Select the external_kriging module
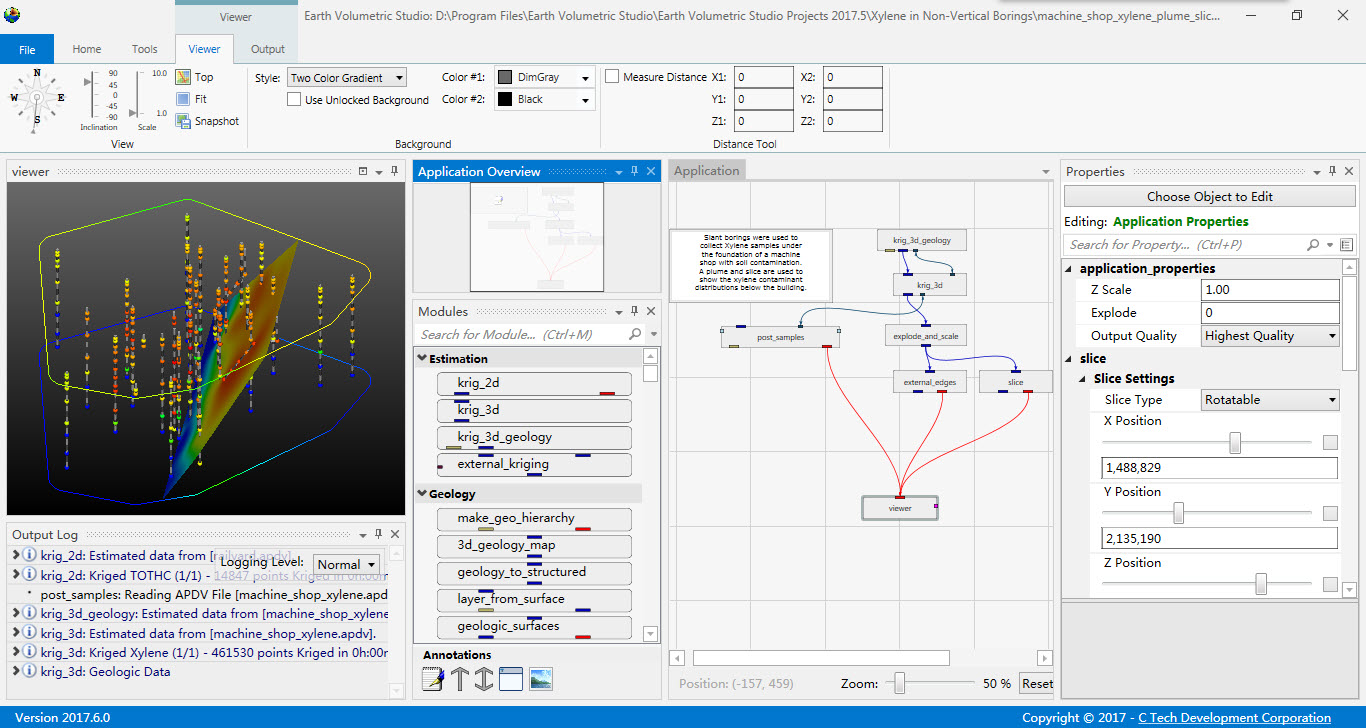1366x728 pixels. pos(534,465)
